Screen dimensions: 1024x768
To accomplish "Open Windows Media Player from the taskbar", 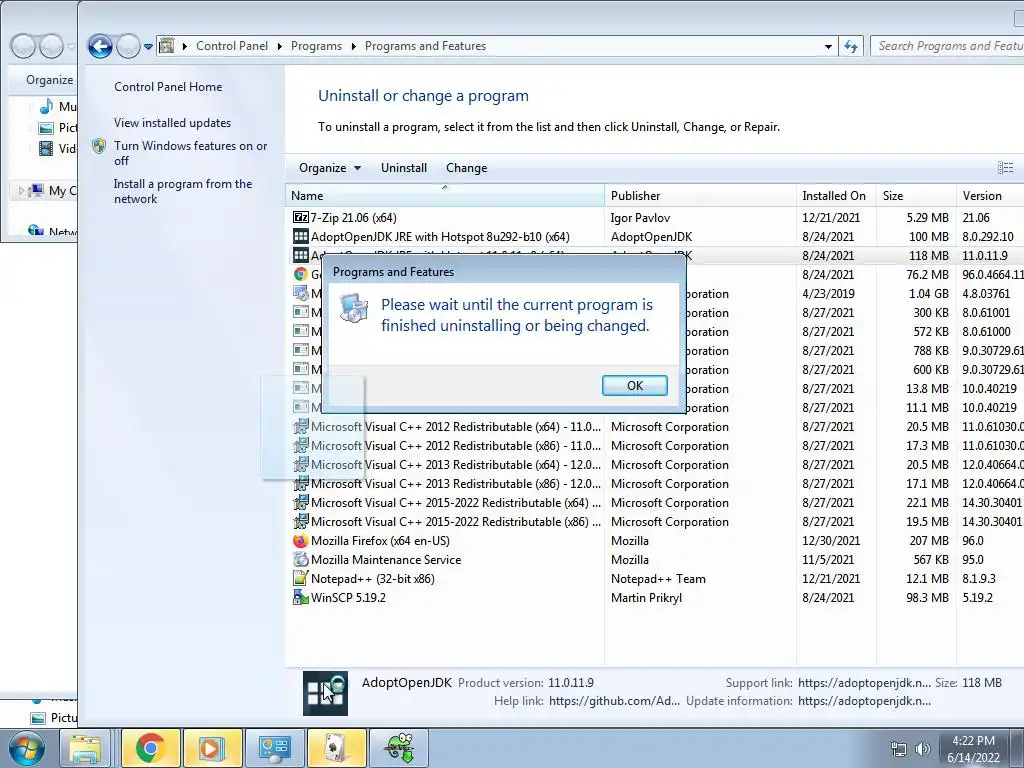I will click(x=212, y=748).
